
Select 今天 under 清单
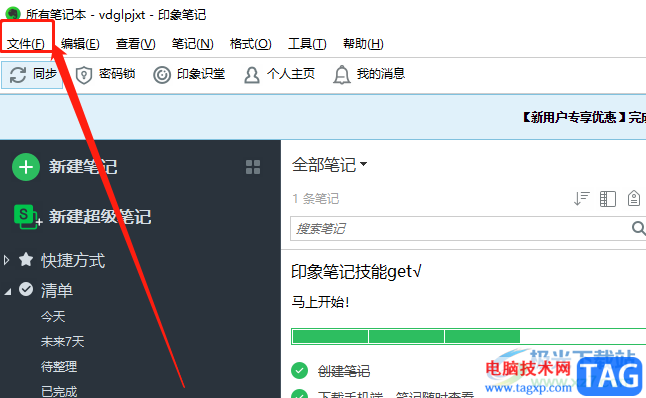[53, 317]
